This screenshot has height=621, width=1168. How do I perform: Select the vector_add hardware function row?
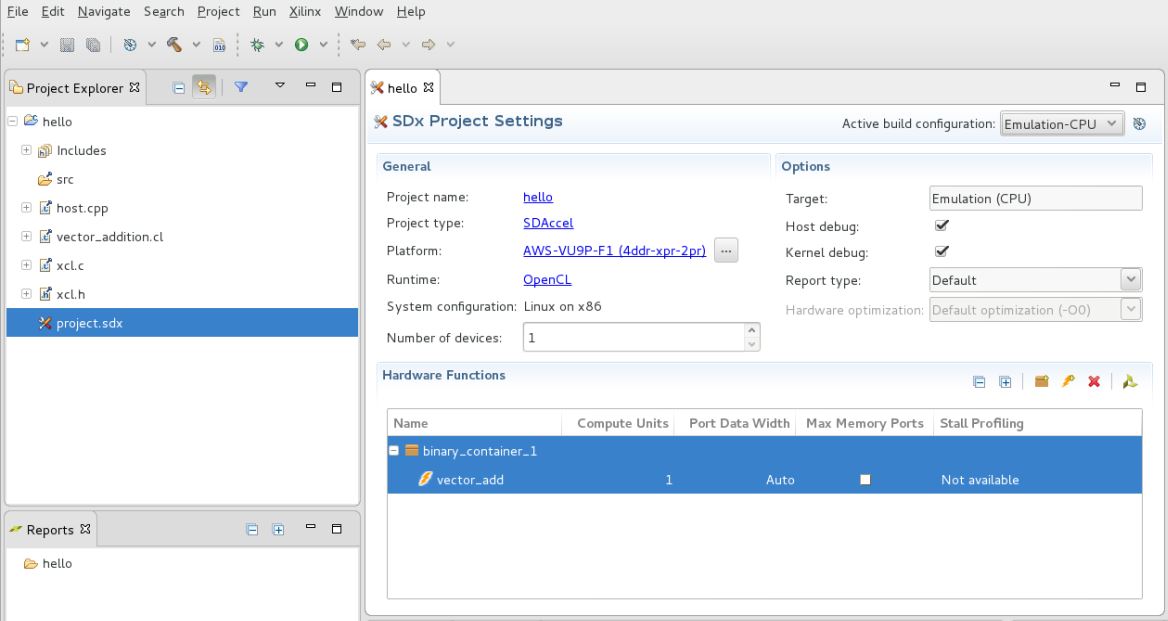764,480
